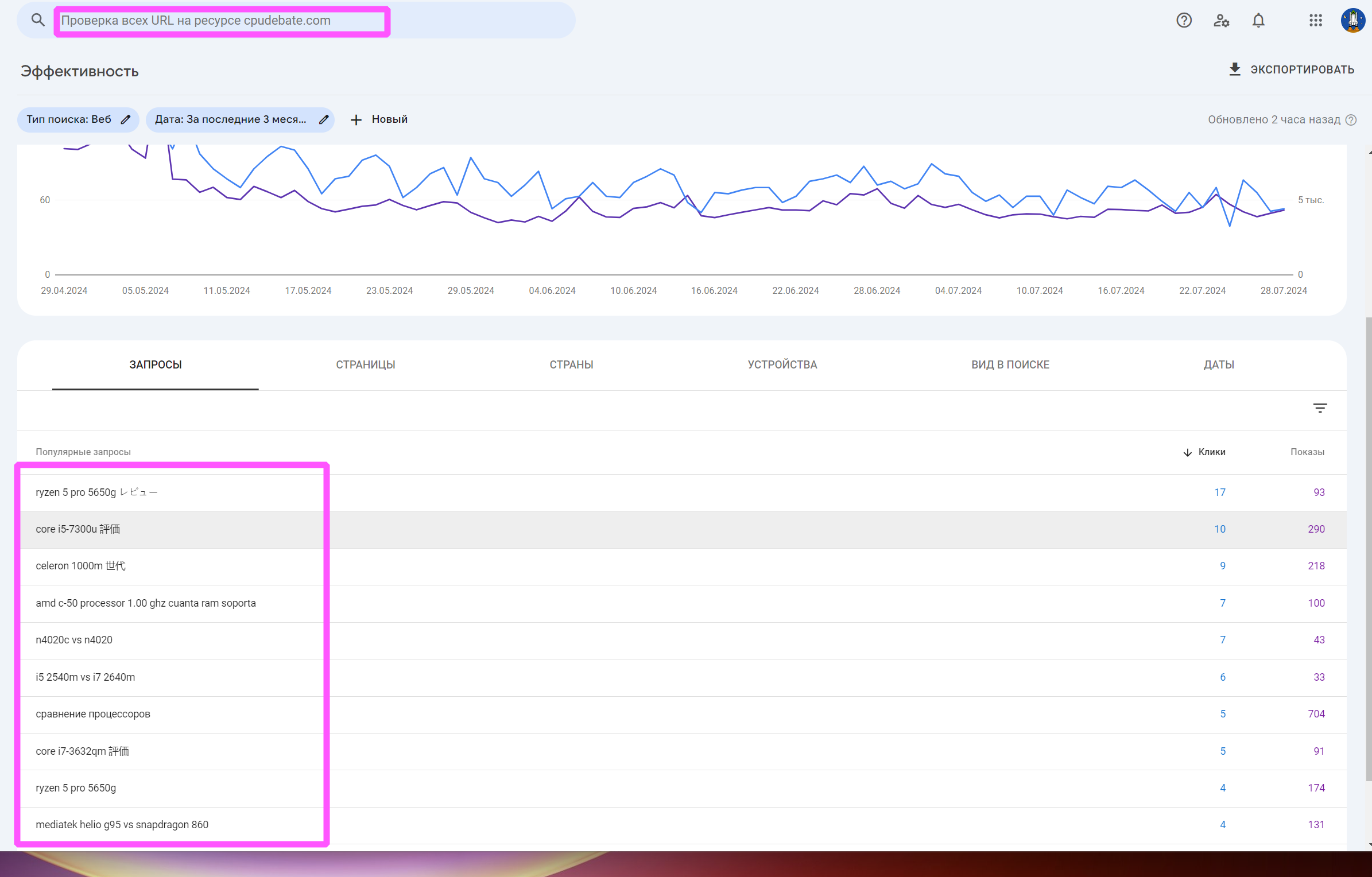This screenshot has width=1372, height=877.
Task: Open the table filter rows icon
Action: pos(1320,408)
